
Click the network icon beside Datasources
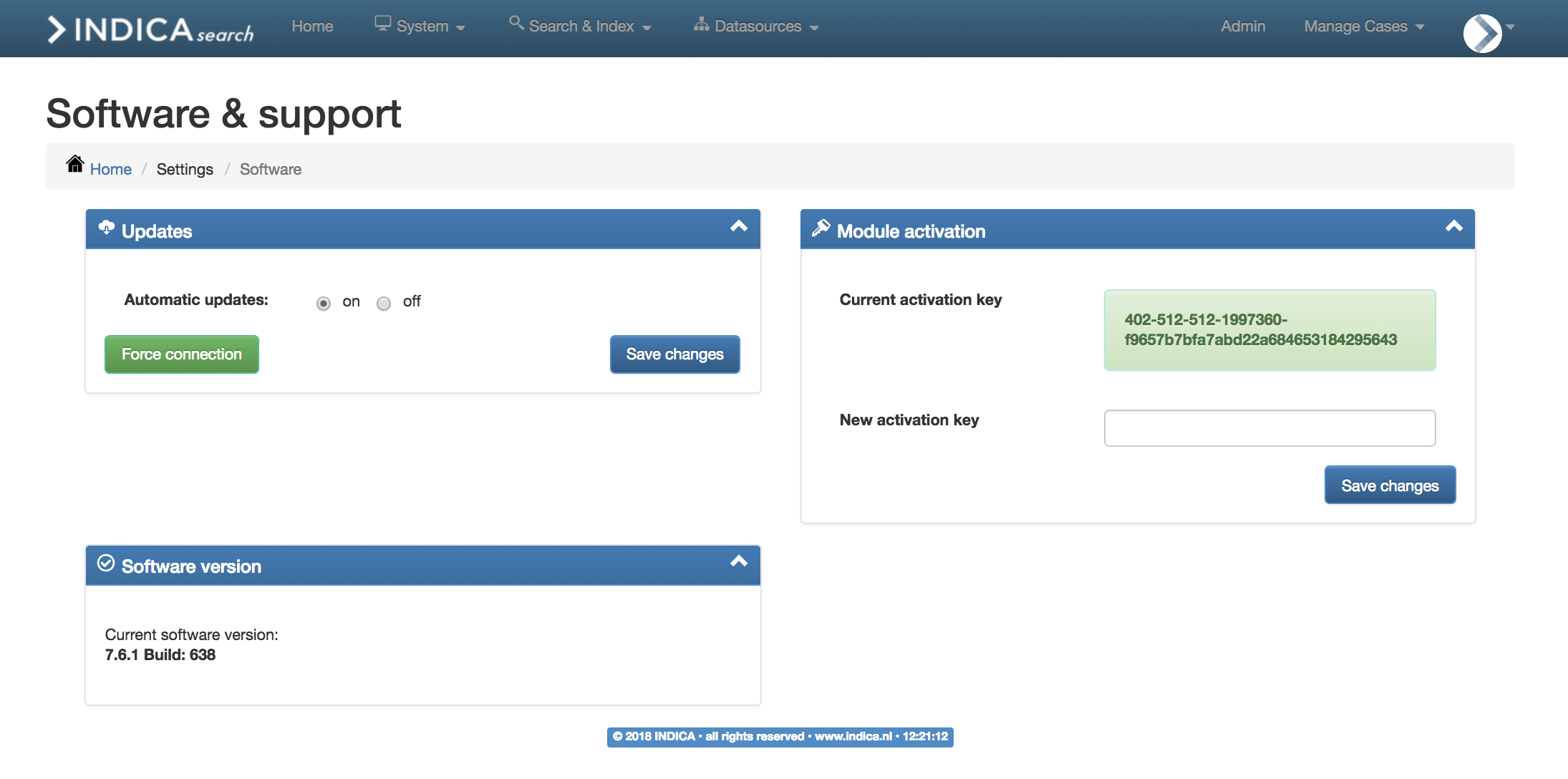pyautogui.click(x=701, y=24)
